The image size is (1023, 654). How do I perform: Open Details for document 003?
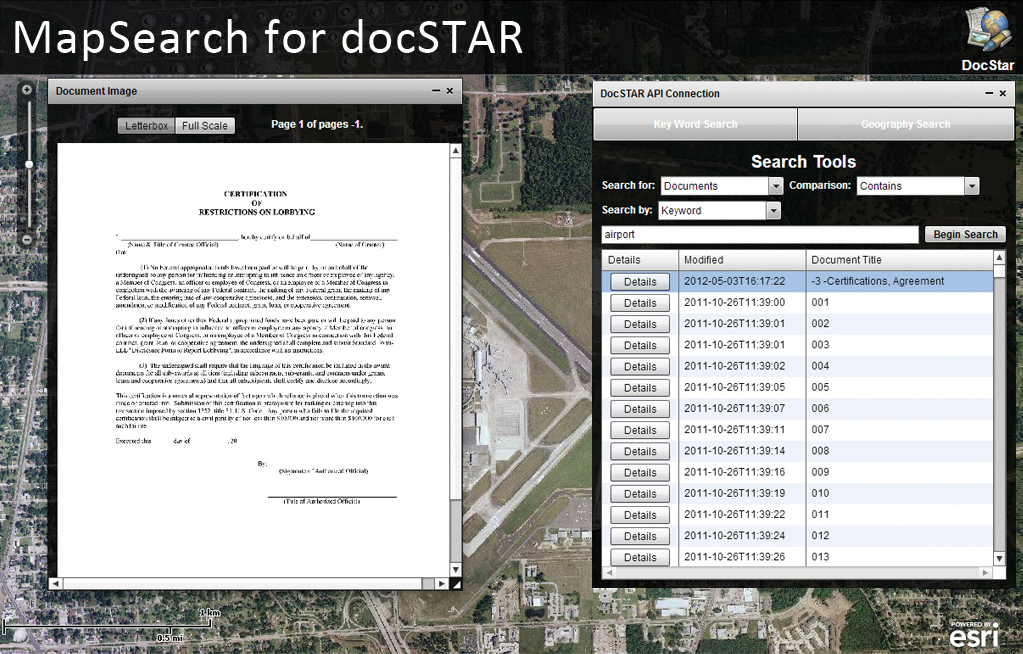[640, 345]
